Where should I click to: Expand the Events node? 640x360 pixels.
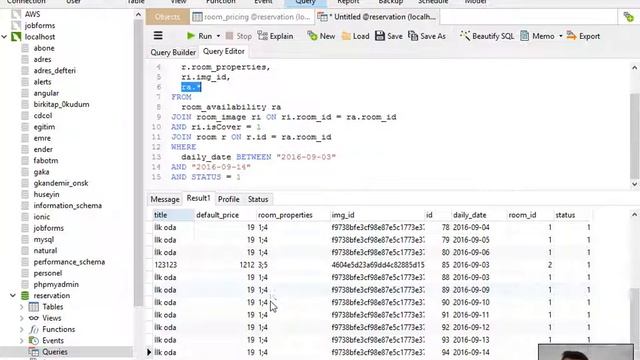click(x=22, y=340)
